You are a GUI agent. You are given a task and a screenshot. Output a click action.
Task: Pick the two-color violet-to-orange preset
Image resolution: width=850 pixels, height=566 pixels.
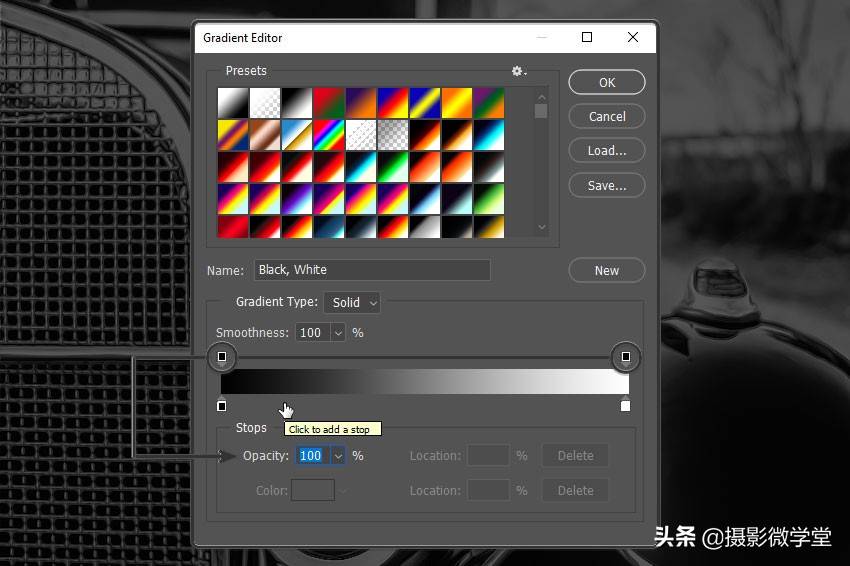[361, 103]
